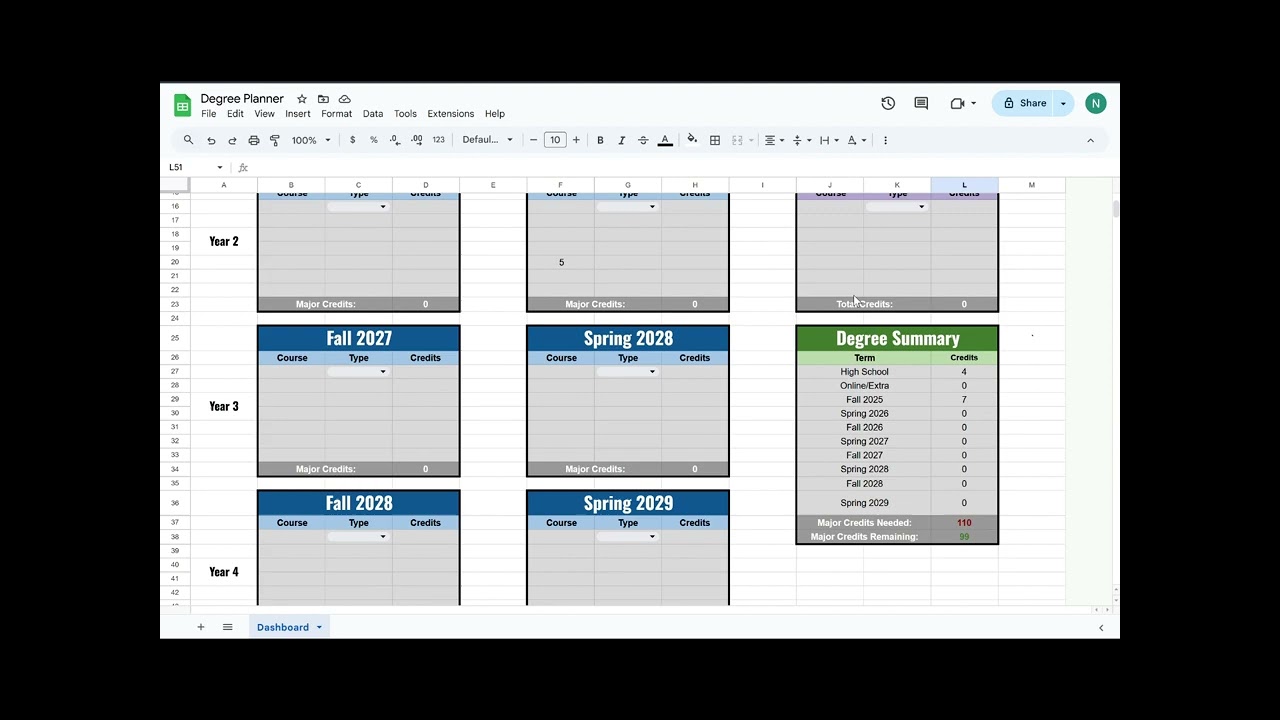Open the text color picker
1280x720 pixels.
665,140
